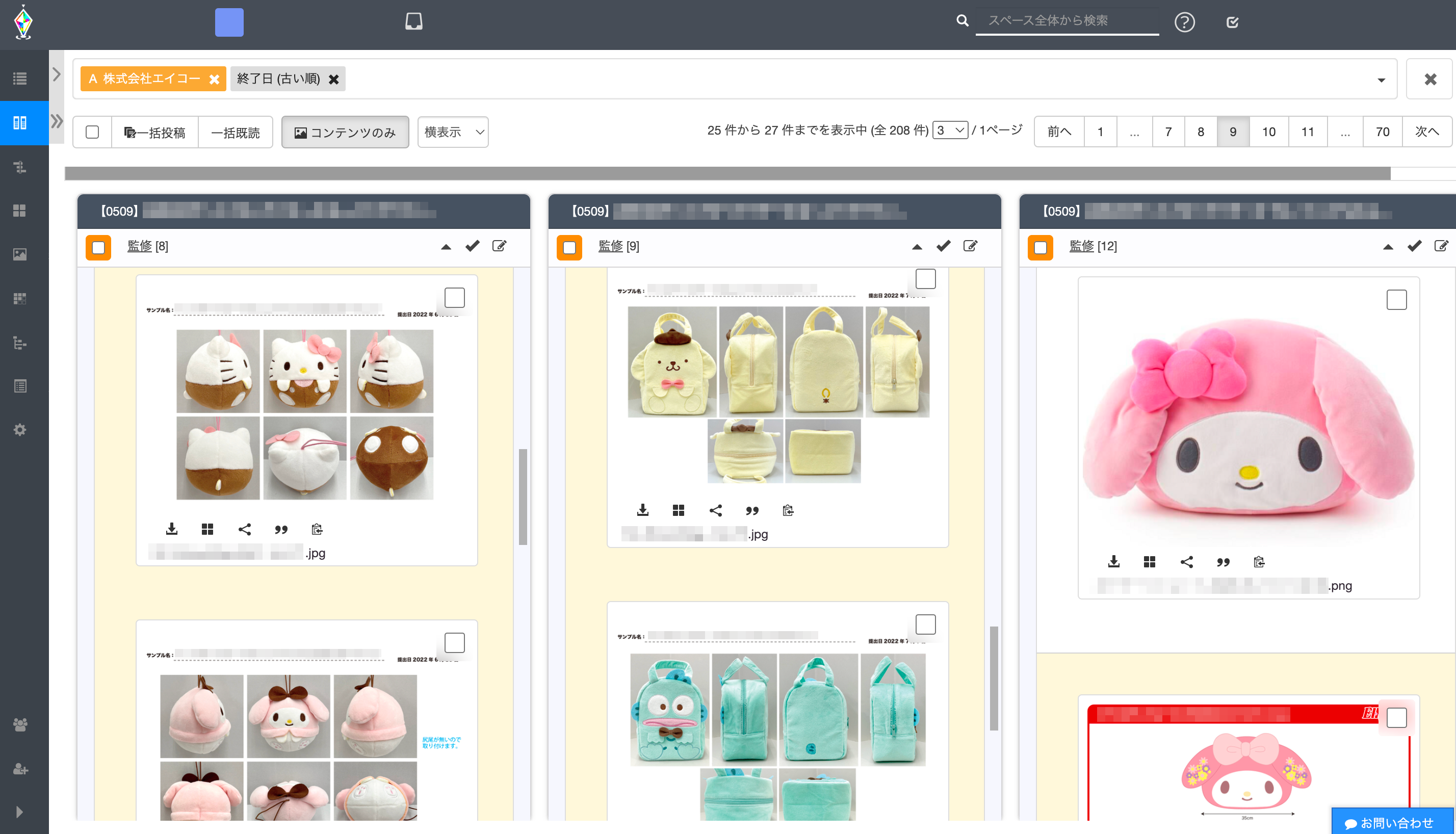Go to previous page with 前へ
Viewport: 1456px width, 834px height.
tap(1059, 132)
